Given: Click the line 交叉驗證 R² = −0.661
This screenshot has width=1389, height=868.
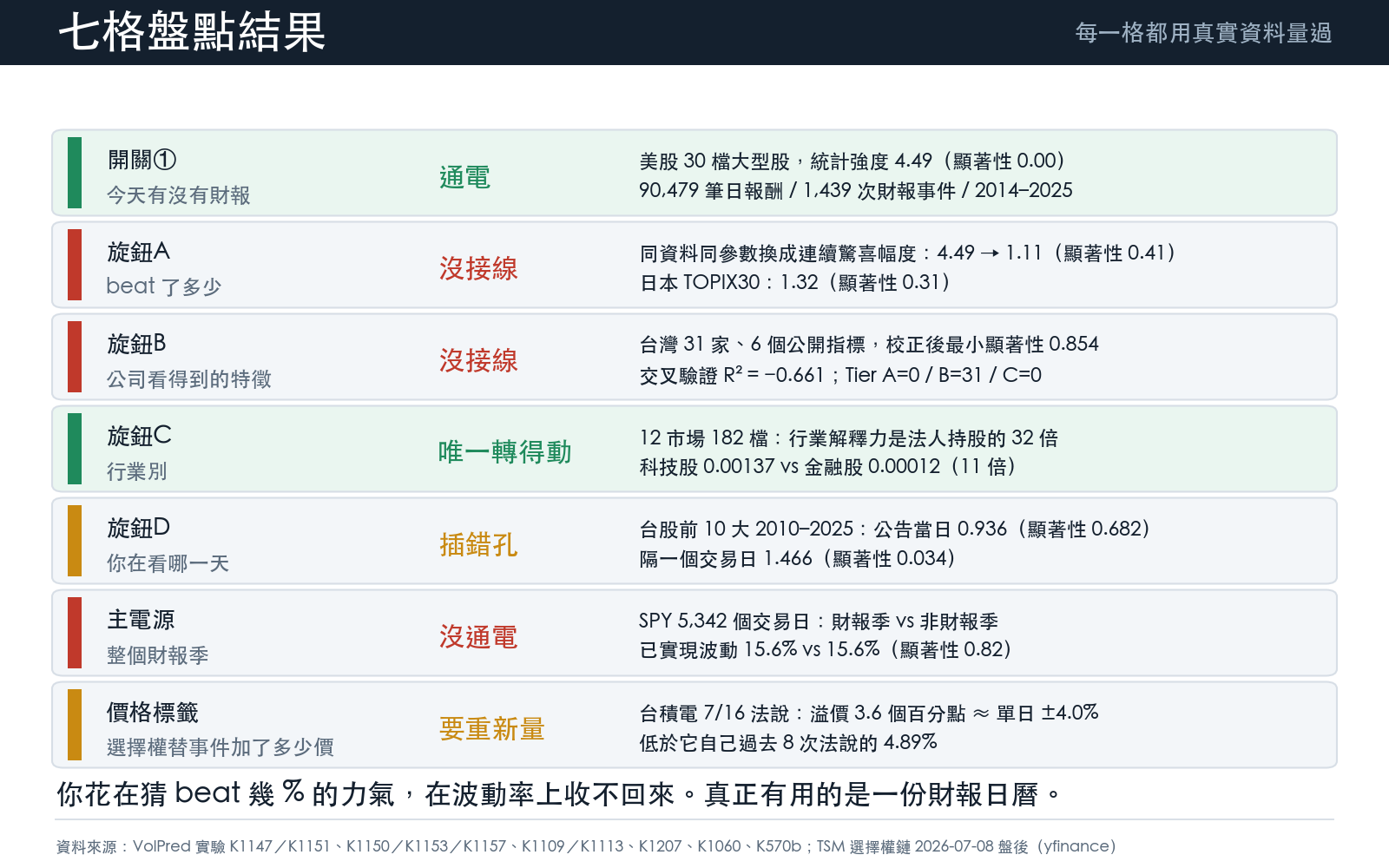Looking at the screenshot, I should click(840, 374).
